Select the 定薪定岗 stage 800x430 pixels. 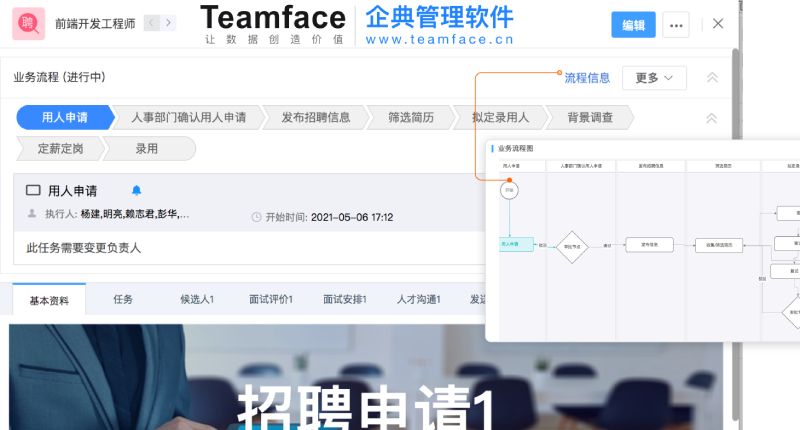[60, 148]
